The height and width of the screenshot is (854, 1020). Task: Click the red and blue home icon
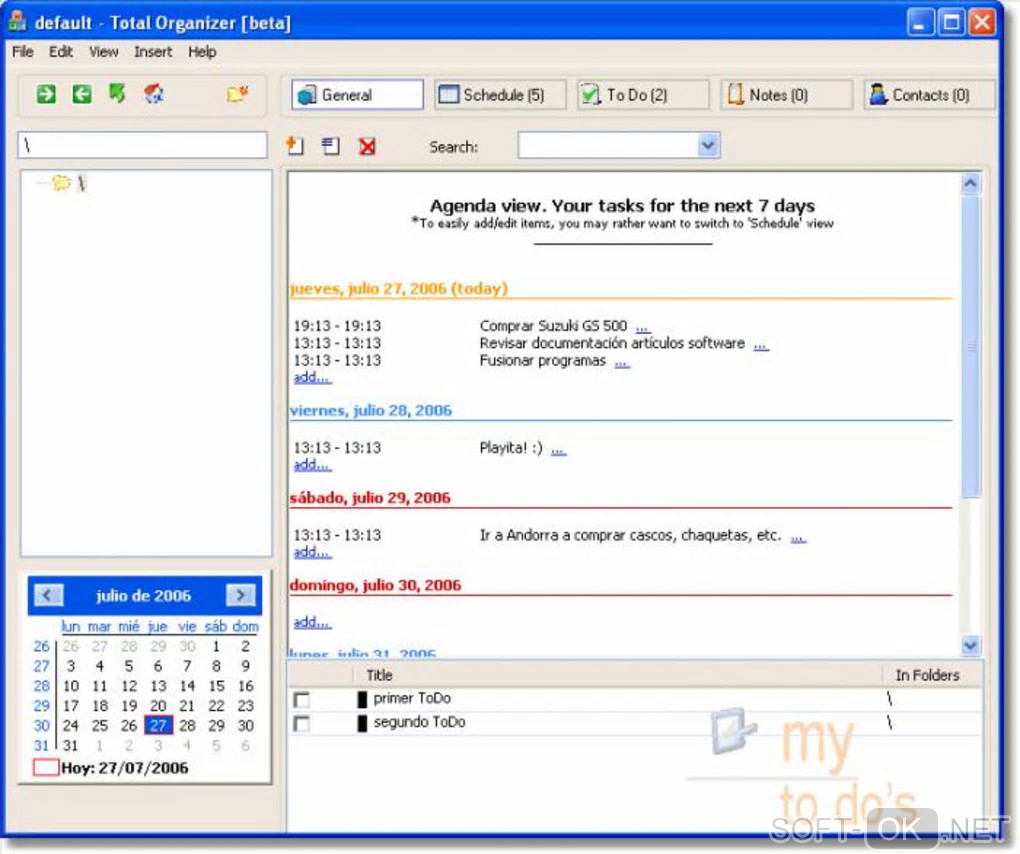coord(154,94)
